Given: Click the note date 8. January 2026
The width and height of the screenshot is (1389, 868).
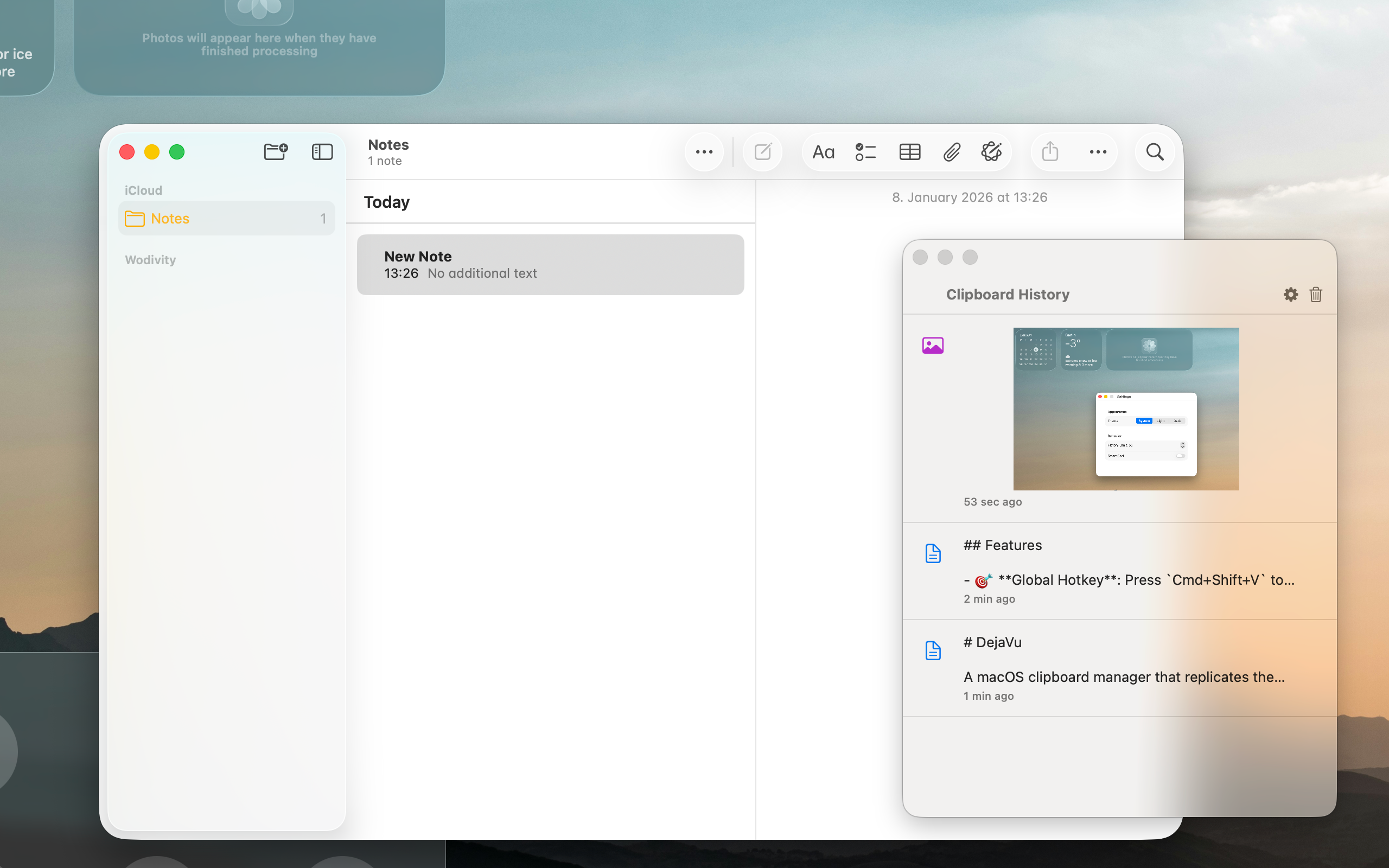Looking at the screenshot, I should coord(970,197).
